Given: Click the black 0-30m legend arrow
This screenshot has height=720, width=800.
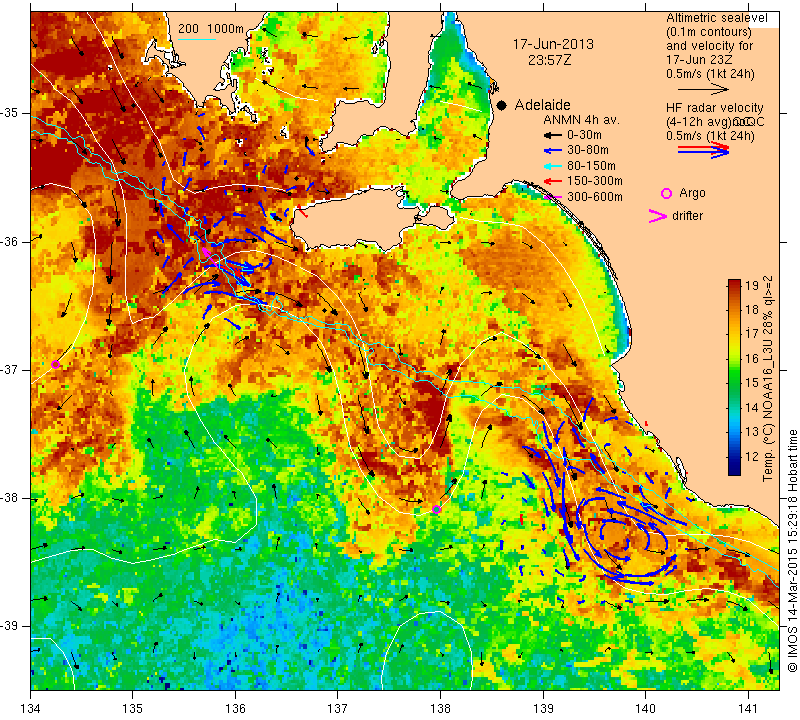Looking at the screenshot, I should pos(552,135).
